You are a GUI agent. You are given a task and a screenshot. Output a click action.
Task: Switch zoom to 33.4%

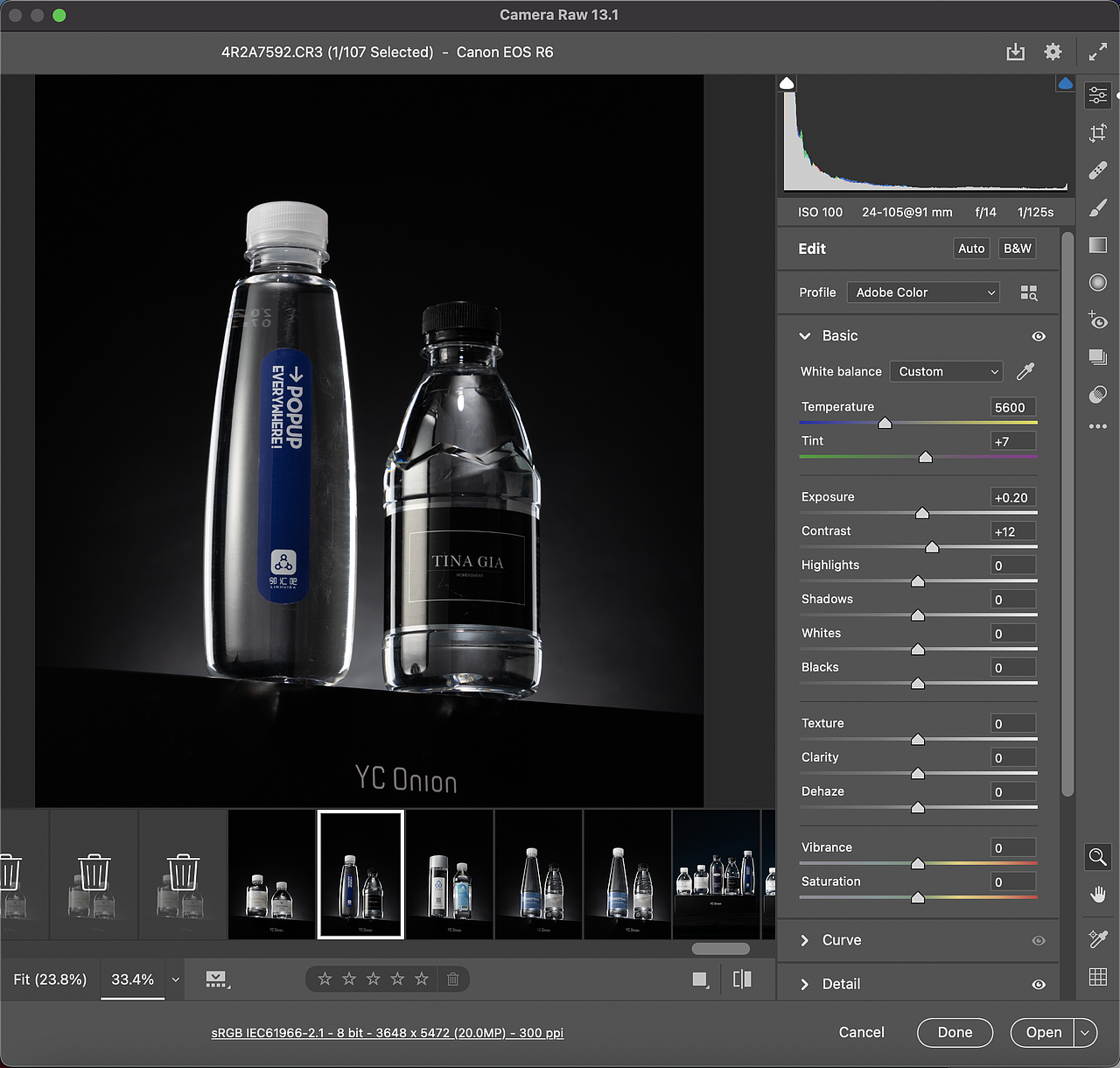pyautogui.click(x=133, y=980)
